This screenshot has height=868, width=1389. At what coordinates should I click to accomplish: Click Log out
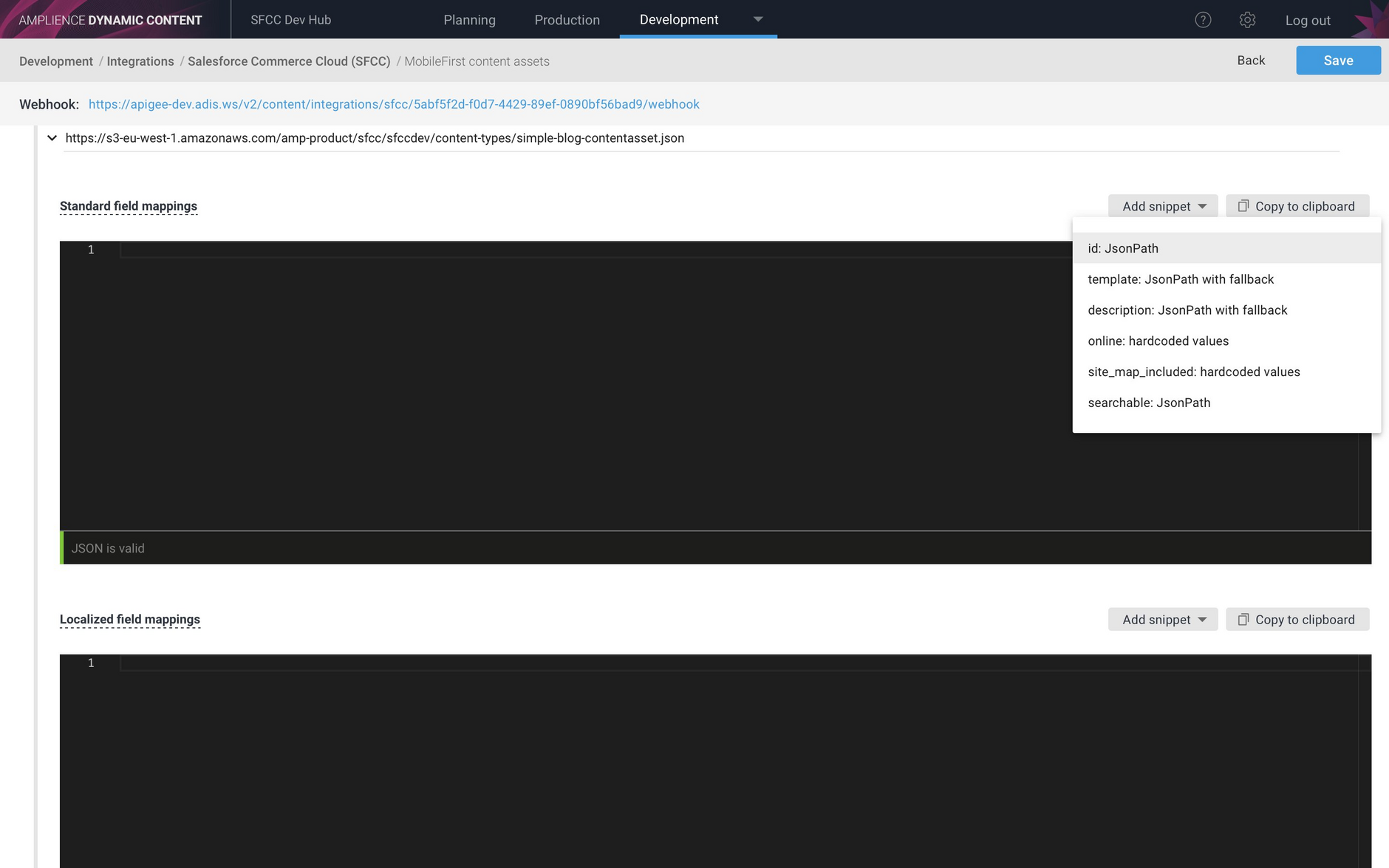pos(1308,21)
